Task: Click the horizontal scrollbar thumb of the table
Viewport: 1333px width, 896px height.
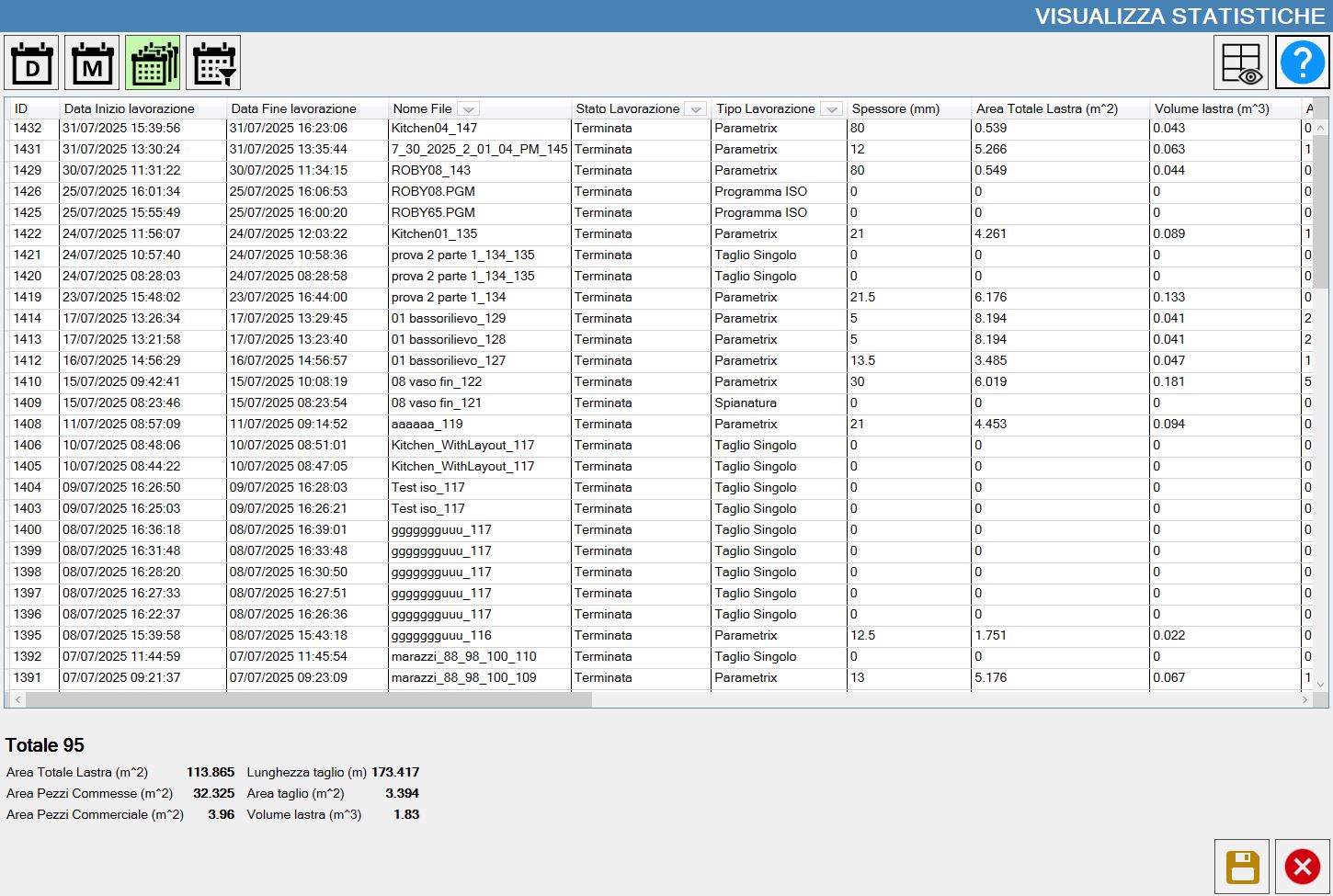Action: 309,699
